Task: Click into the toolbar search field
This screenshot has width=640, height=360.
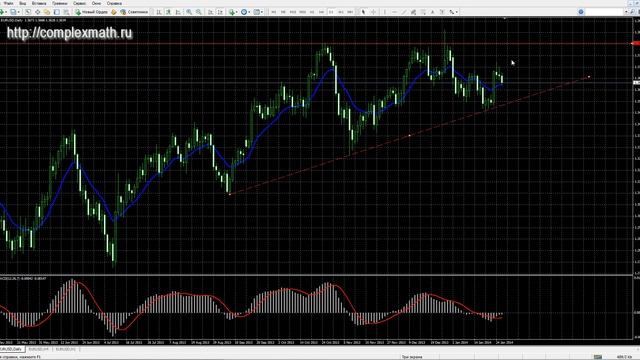Action: (x=605, y=12)
